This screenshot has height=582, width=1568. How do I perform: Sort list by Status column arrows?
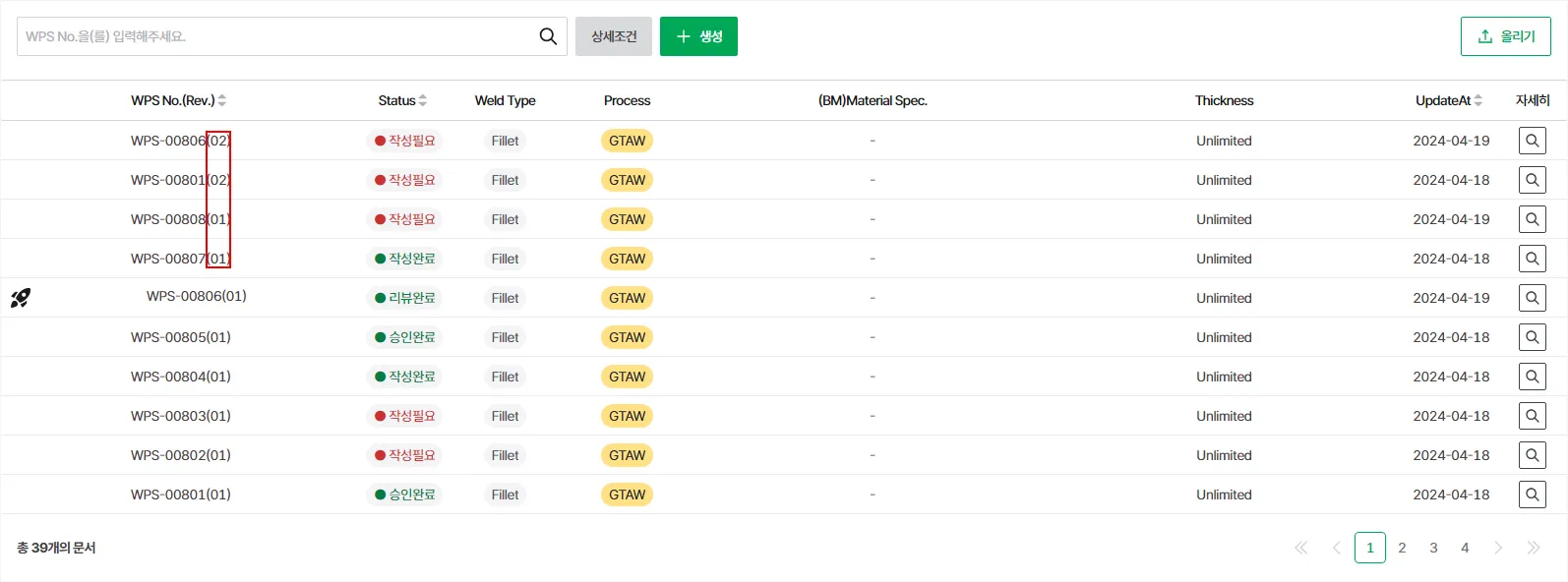click(423, 100)
